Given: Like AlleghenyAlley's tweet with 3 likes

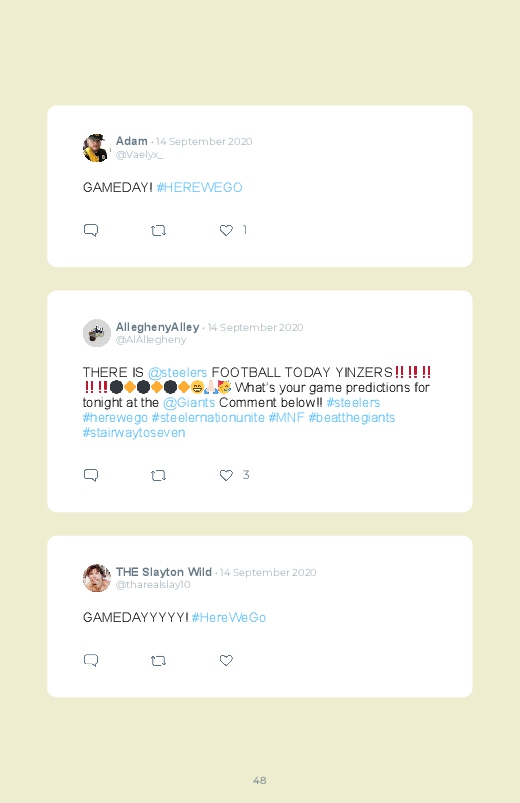Looking at the screenshot, I should [226, 475].
